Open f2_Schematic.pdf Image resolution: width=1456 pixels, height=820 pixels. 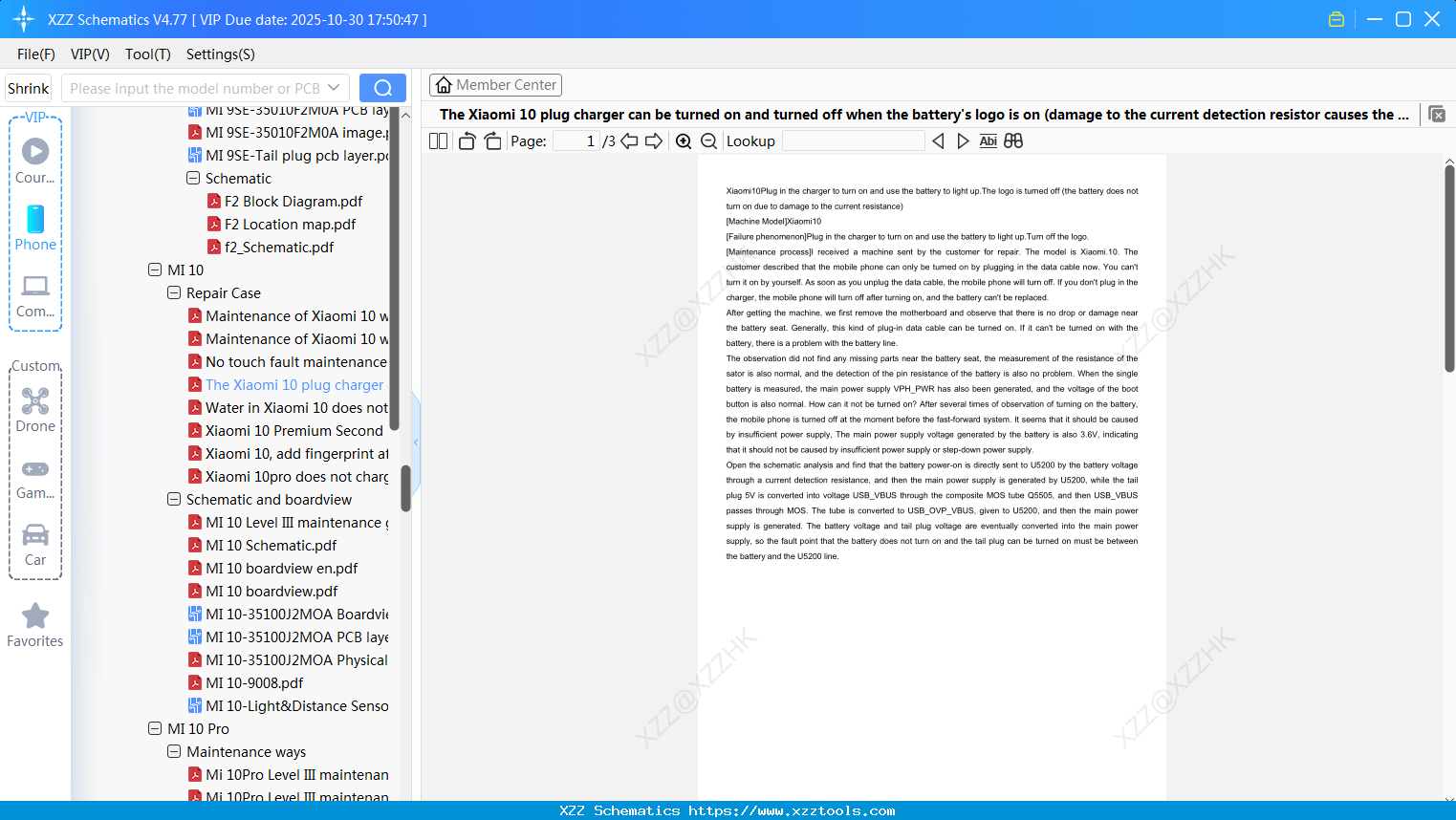[x=279, y=248]
